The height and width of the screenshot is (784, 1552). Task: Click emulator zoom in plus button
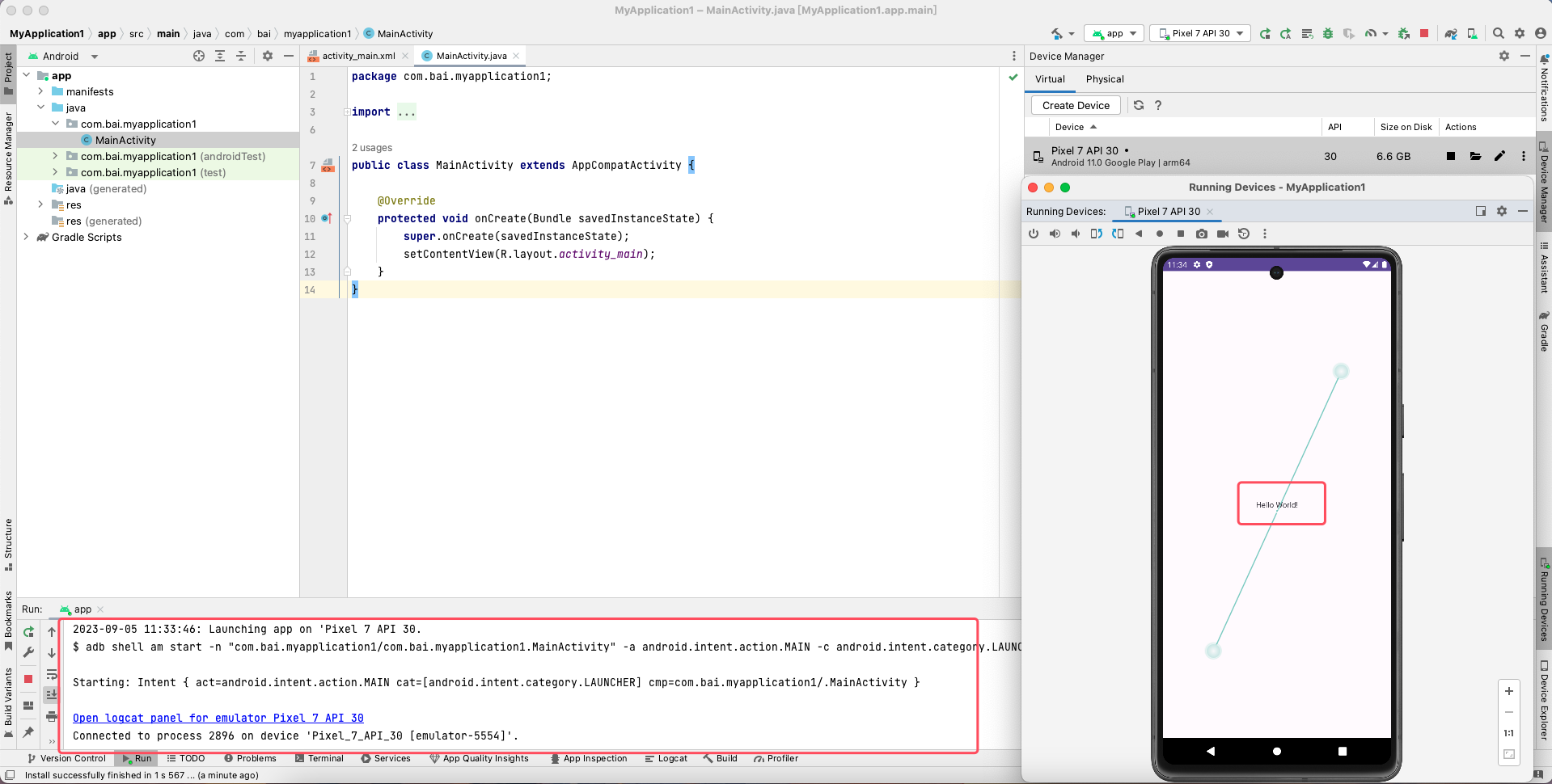pyautogui.click(x=1508, y=691)
